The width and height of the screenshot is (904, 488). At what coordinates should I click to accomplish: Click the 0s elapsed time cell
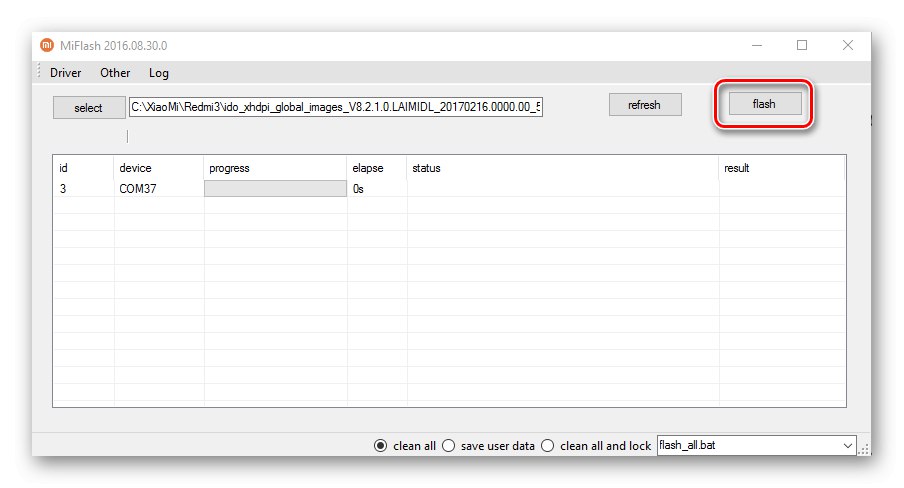[x=377, y=189]
